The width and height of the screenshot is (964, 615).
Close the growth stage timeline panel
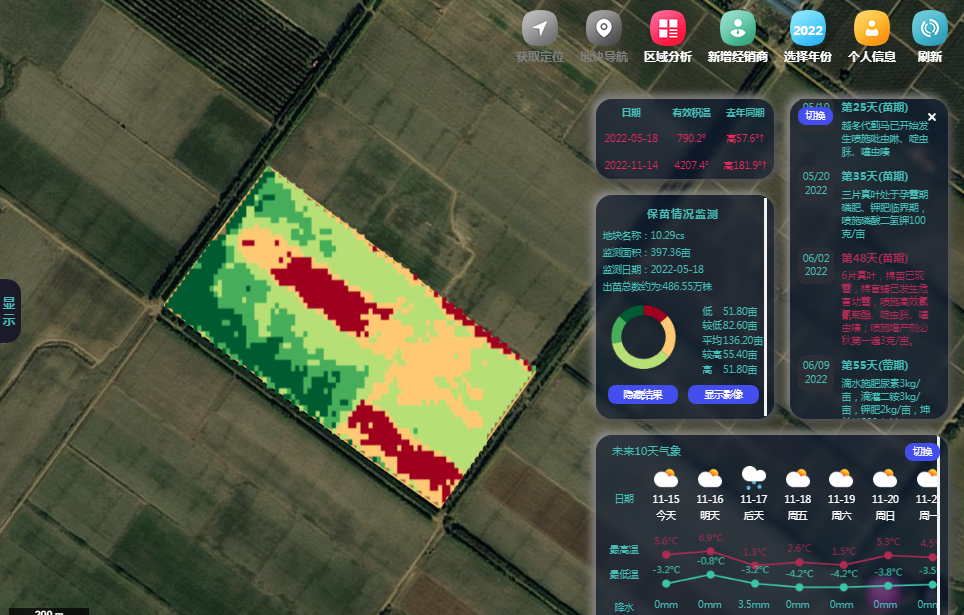click(x=932, y=117)
